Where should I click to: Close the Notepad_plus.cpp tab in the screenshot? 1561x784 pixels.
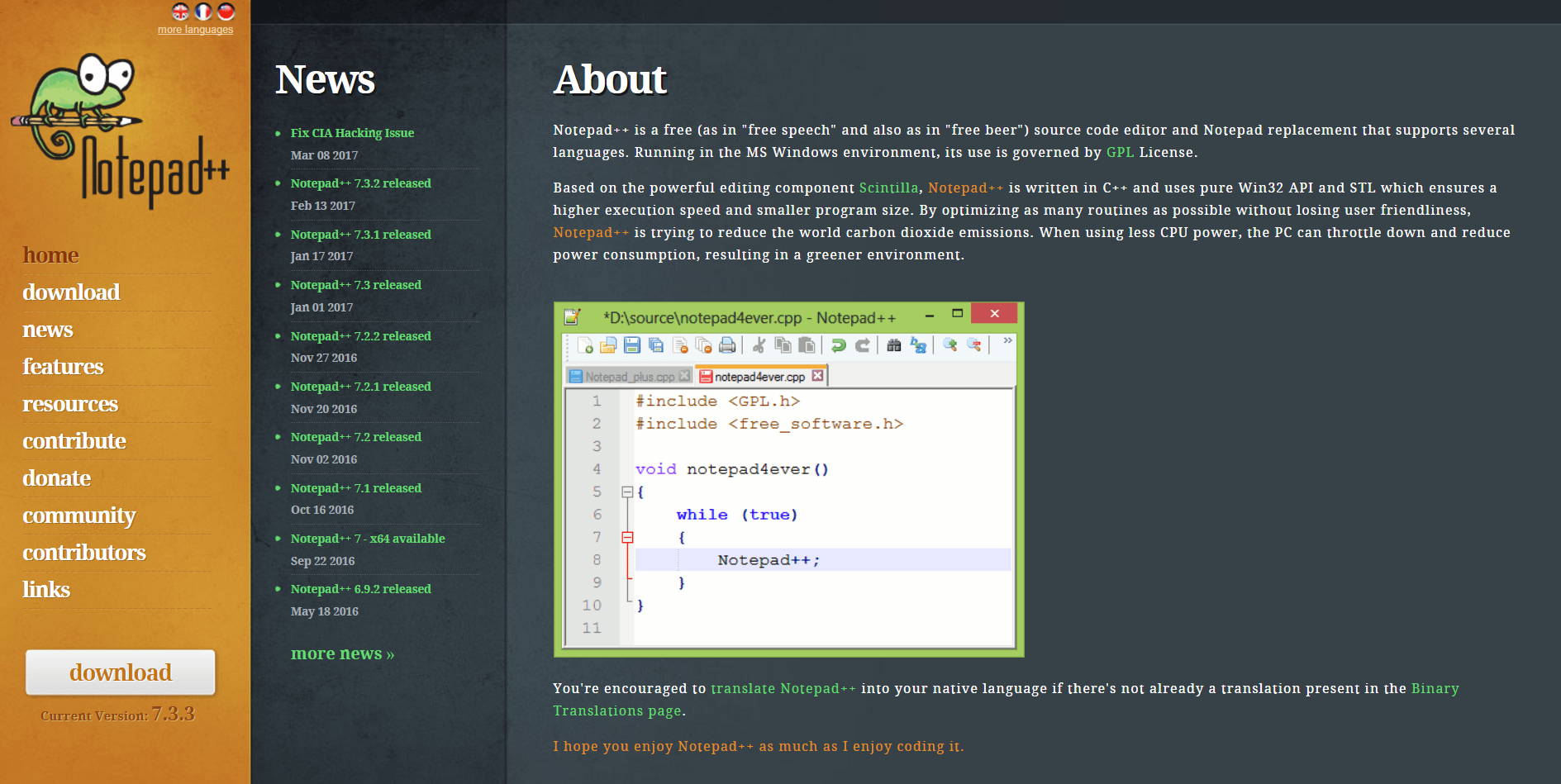684,376
